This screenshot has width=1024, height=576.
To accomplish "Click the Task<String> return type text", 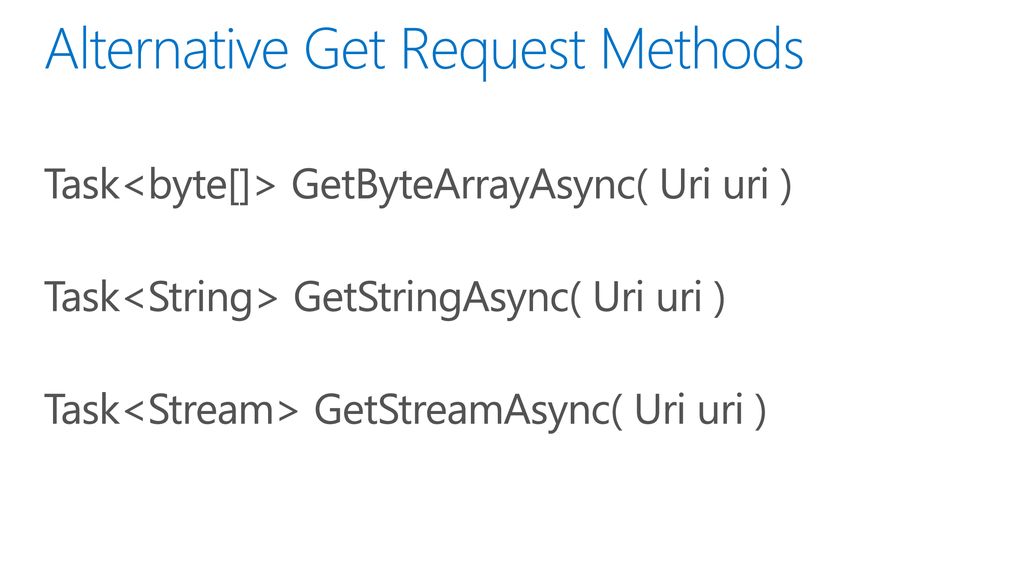I will tap(161, 298).
